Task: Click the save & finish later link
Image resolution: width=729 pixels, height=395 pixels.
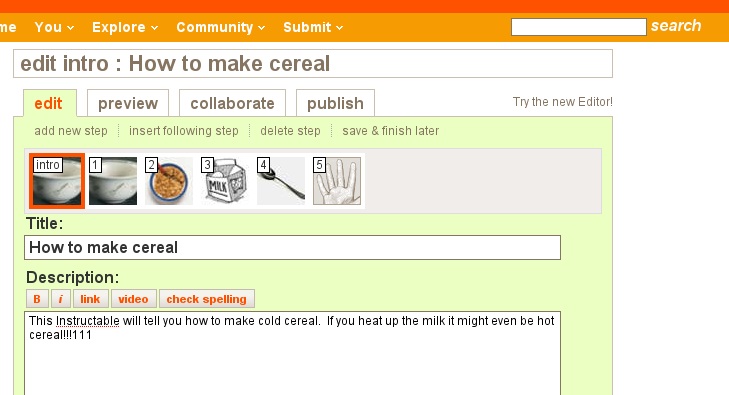Action: point(391,131)
